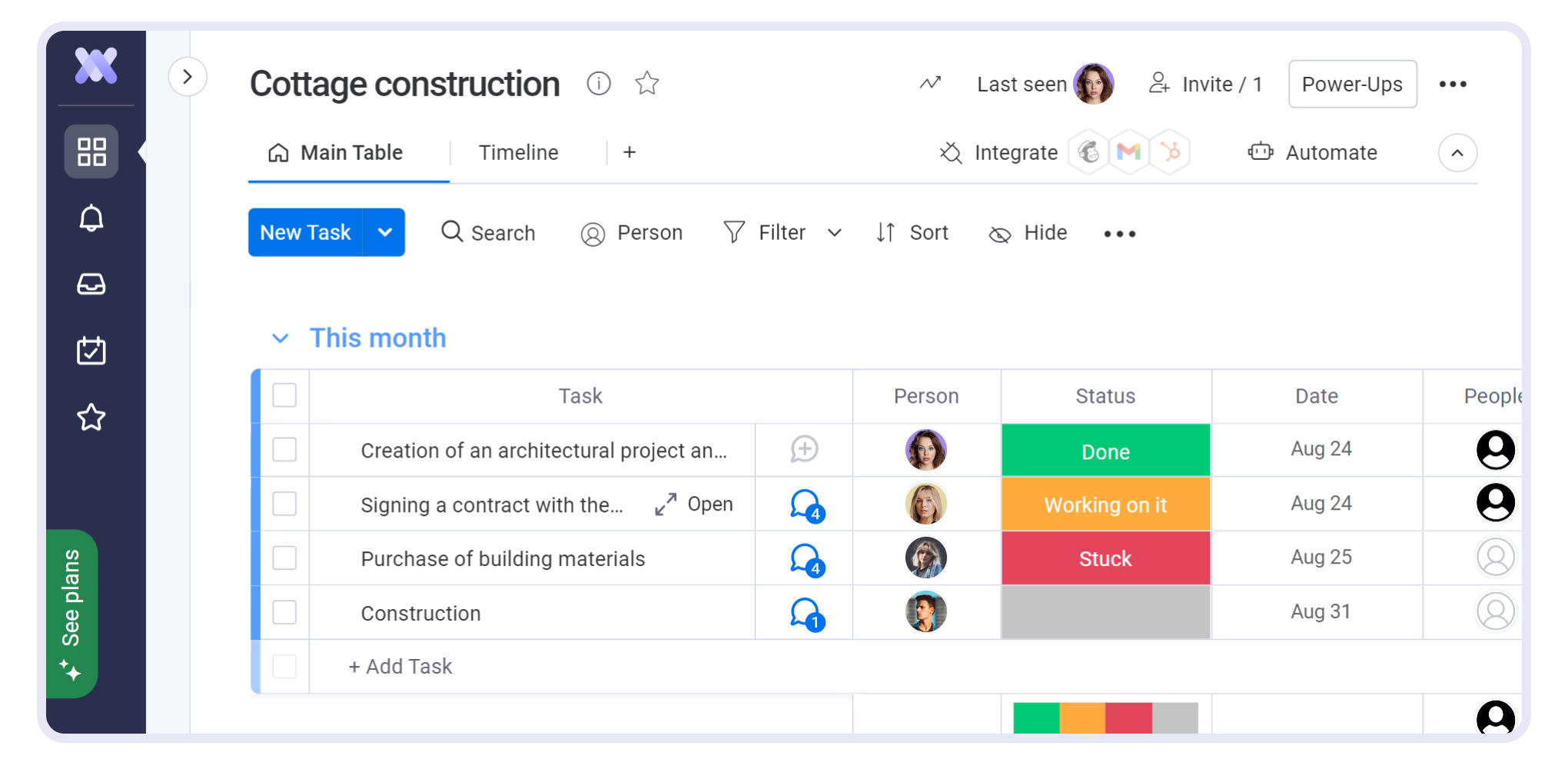Image resolution: width=1568 pixels, height=769 pixels.
Task: Check the Construction task row
Action: (x=284, y=612)
